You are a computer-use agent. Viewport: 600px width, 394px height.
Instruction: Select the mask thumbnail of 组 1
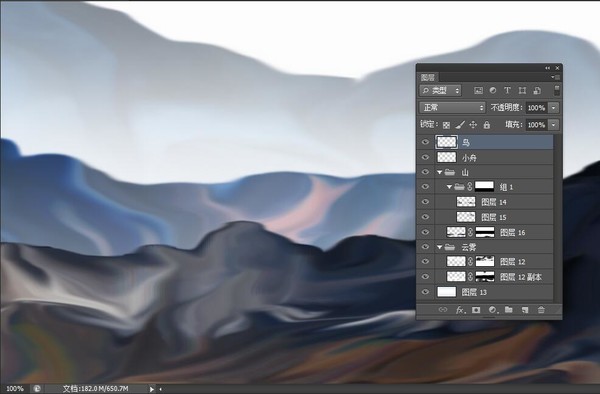[484, 187]
